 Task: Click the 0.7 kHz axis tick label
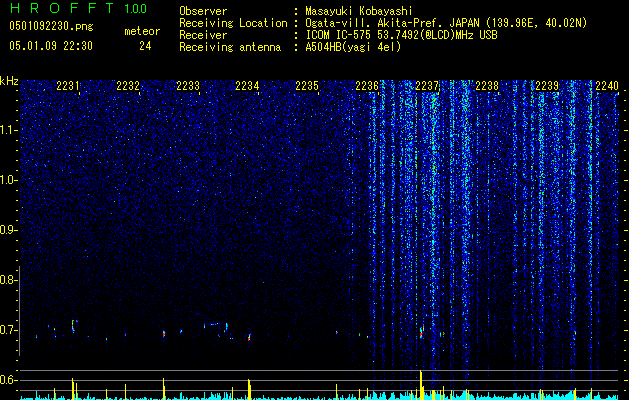7,330
